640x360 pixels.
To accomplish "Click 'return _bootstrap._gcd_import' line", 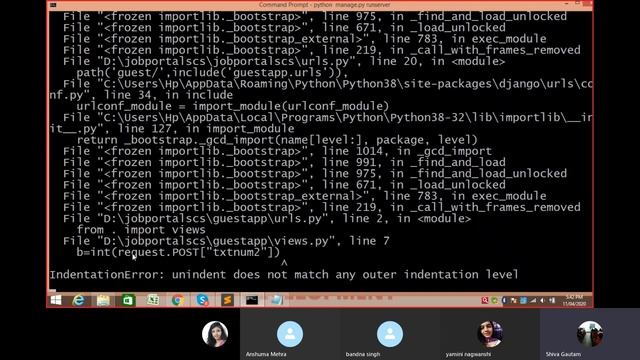I will pyautogui.click(x=277, y=140).
